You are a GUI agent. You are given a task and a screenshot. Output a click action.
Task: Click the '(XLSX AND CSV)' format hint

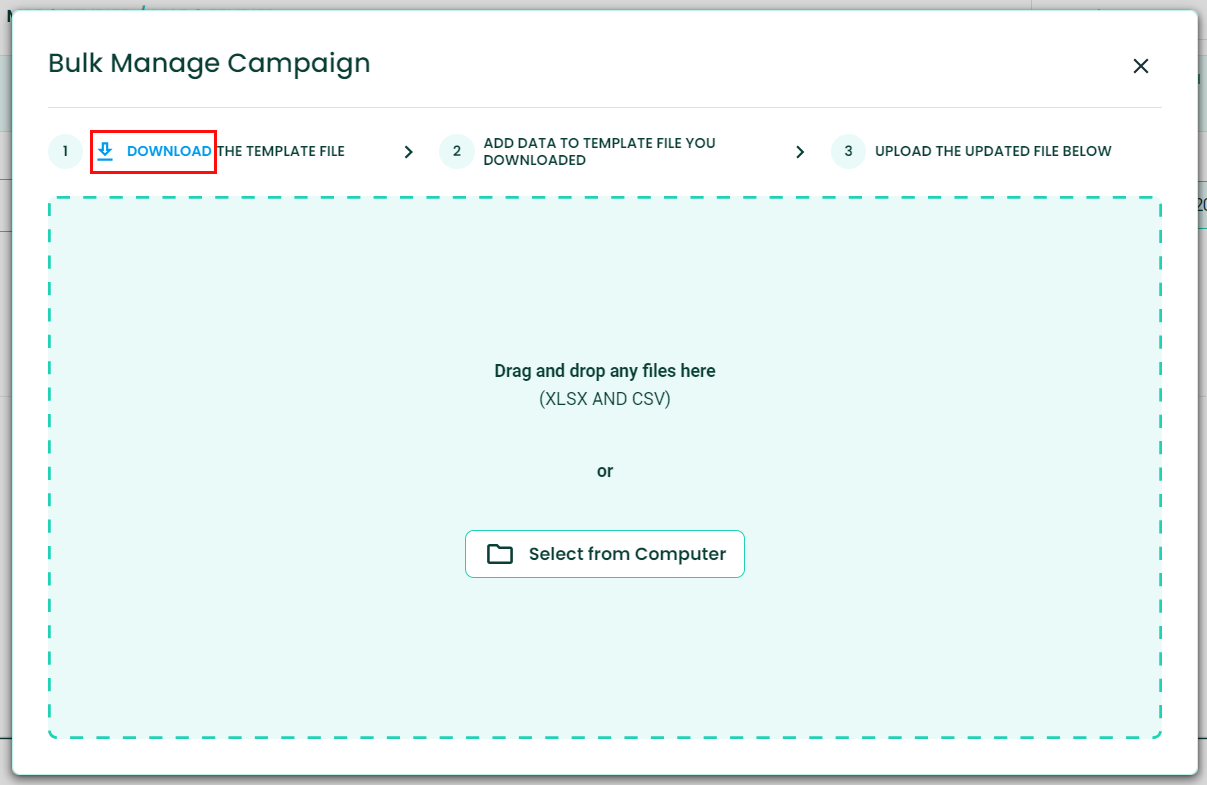click(605, 399)
